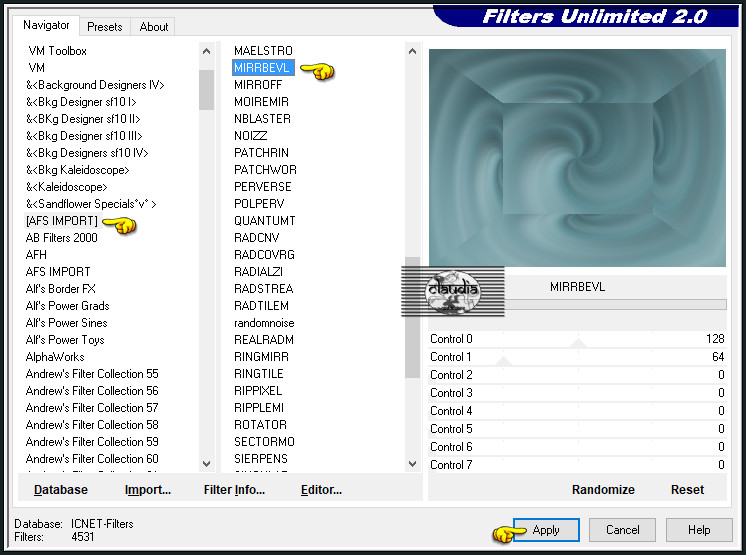Click the category list scrollbar thumb
Image resolution: width=746 pixels, height=555 pixels.
[x=206, y=90]
